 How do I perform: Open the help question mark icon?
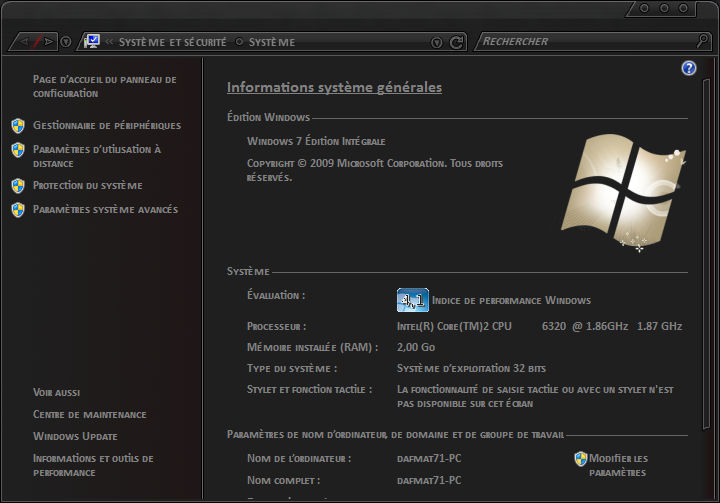click(688, 68)
